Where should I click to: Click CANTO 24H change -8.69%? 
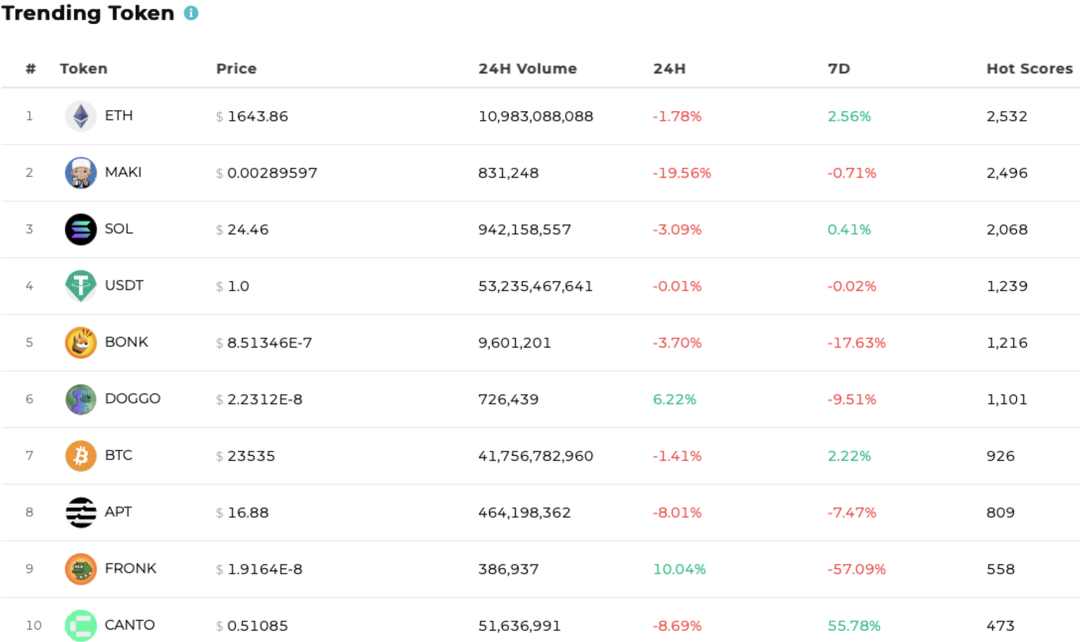tap(677, 625)
